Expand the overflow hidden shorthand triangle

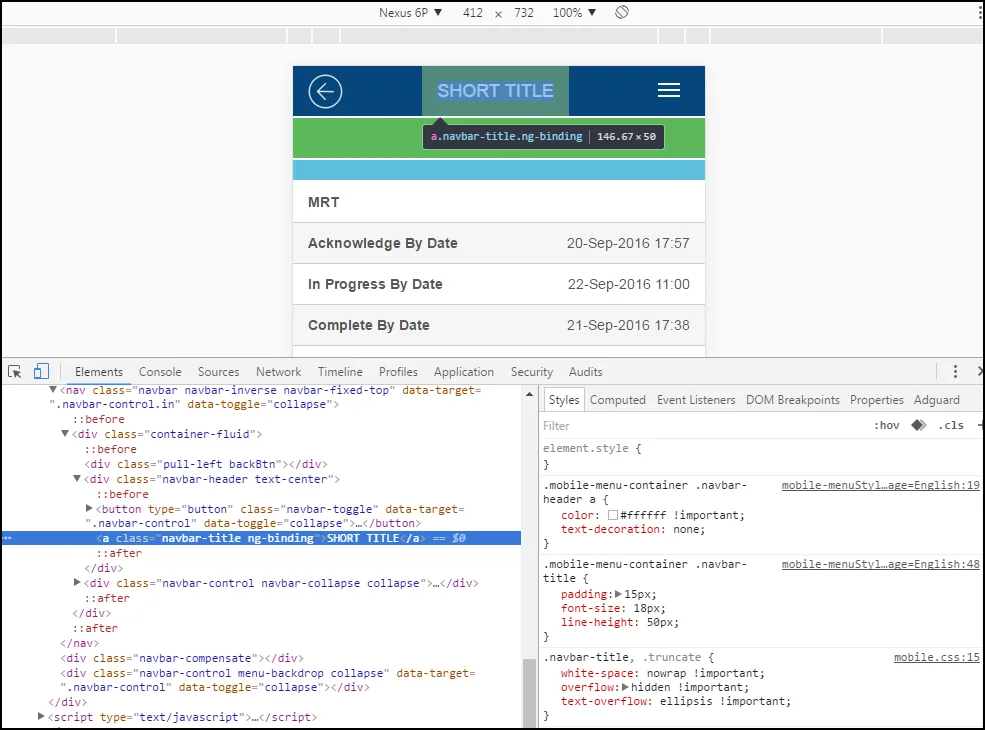pyautogui.click(x=625, y=687)
